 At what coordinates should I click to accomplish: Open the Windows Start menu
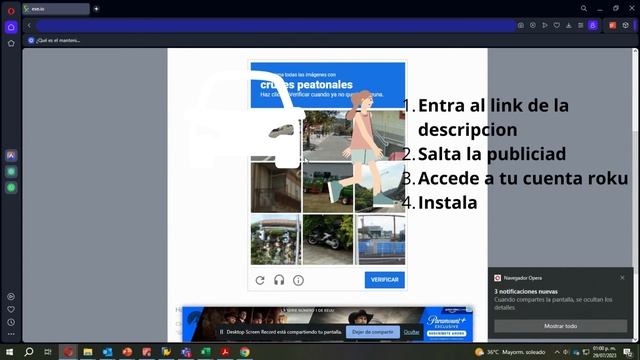[x=9, y=352]
